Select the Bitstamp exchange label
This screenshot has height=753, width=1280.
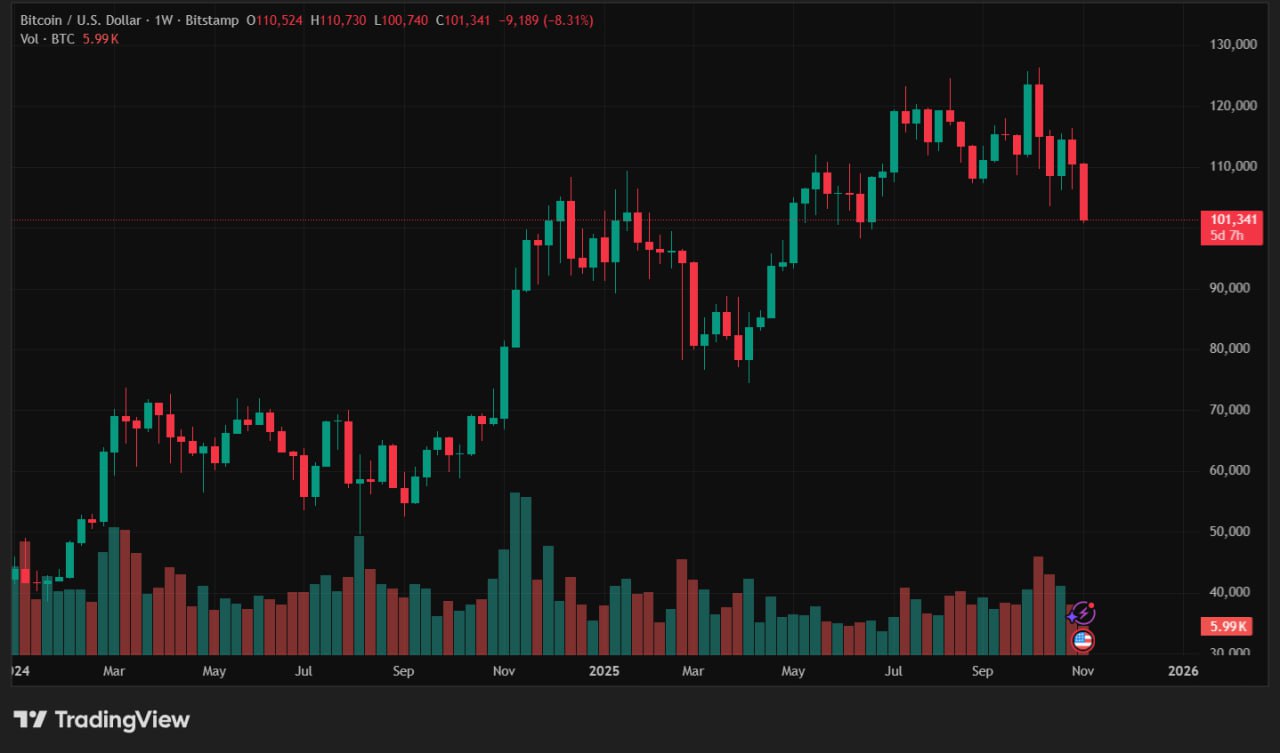click(x=207, y=20)
